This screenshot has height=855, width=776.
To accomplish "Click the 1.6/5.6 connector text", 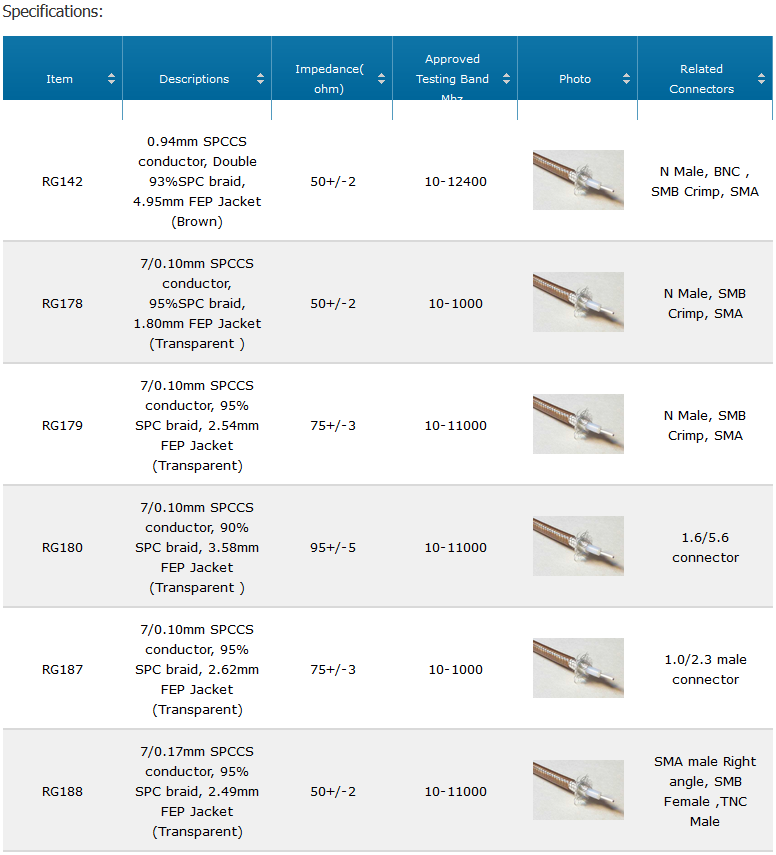I will (705, 547).
